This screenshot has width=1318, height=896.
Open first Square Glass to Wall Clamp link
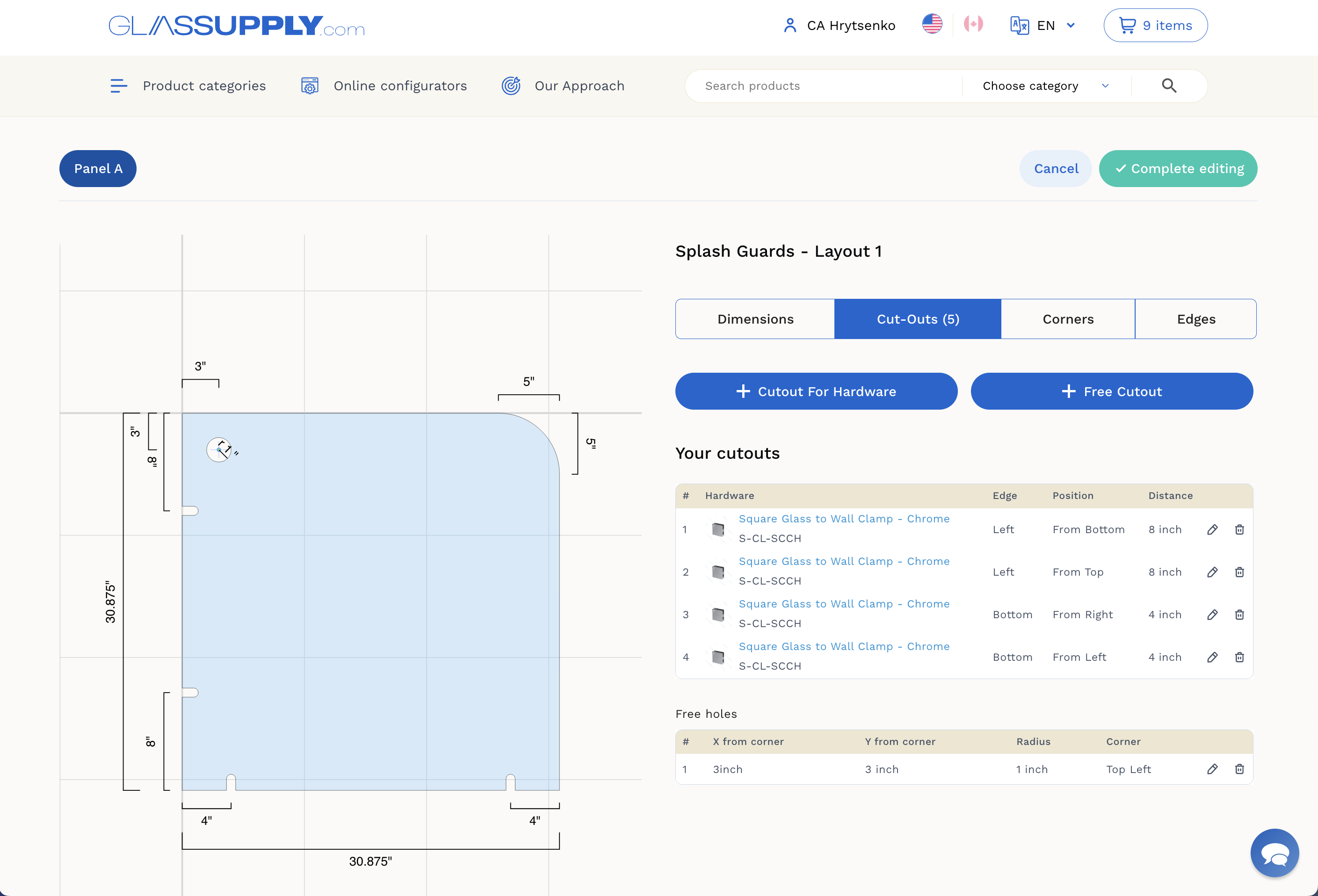(844, 518)
